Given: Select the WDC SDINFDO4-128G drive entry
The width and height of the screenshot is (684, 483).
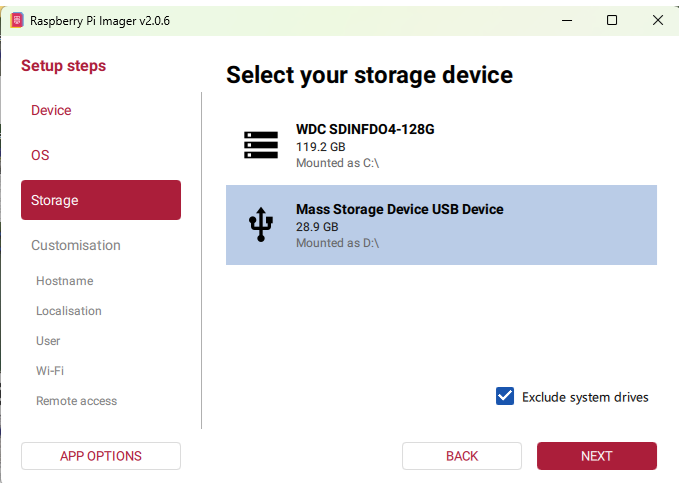Looking at the screenshot, I should (440, 145).
